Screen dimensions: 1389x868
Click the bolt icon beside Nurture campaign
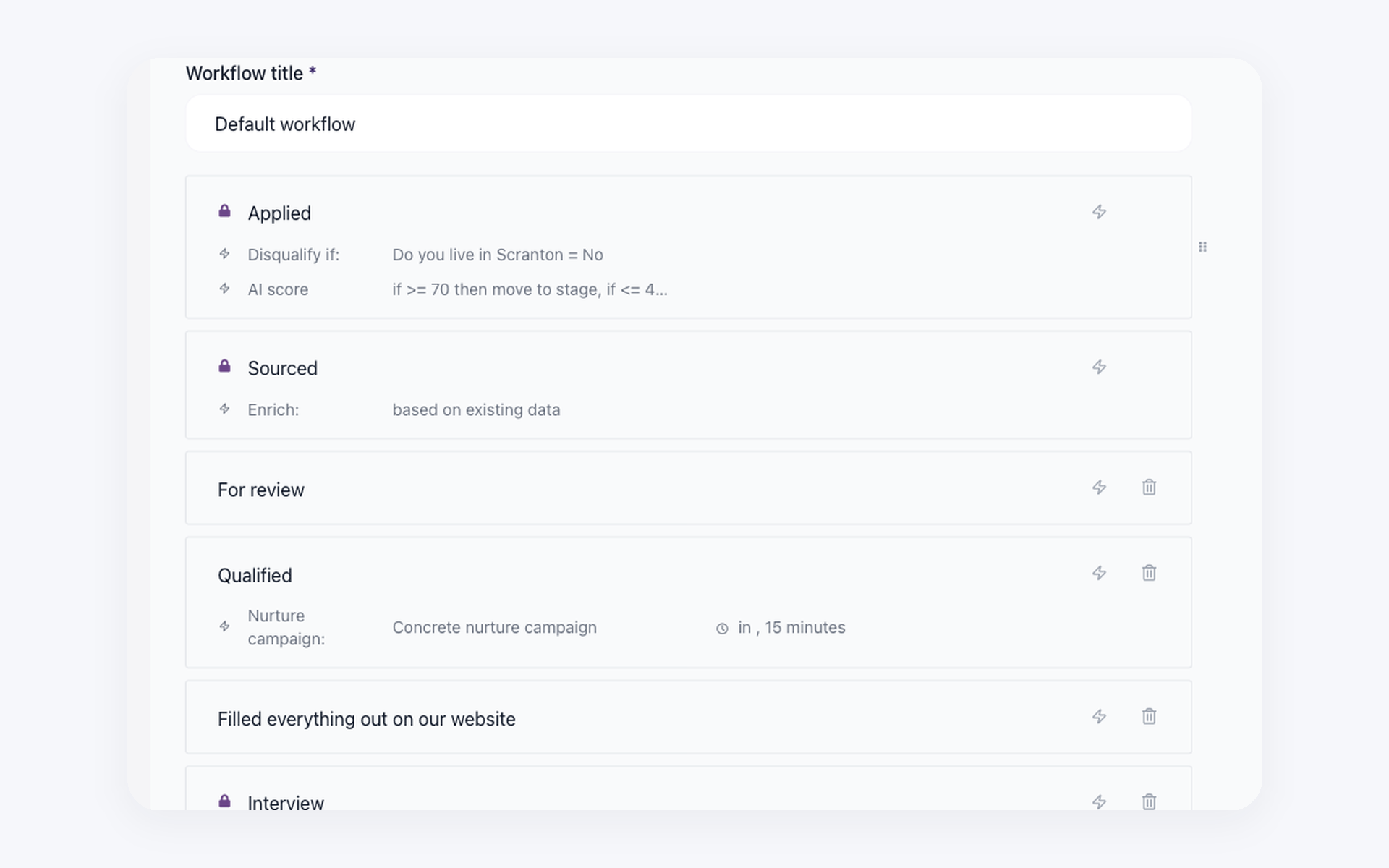coord(224,626)
